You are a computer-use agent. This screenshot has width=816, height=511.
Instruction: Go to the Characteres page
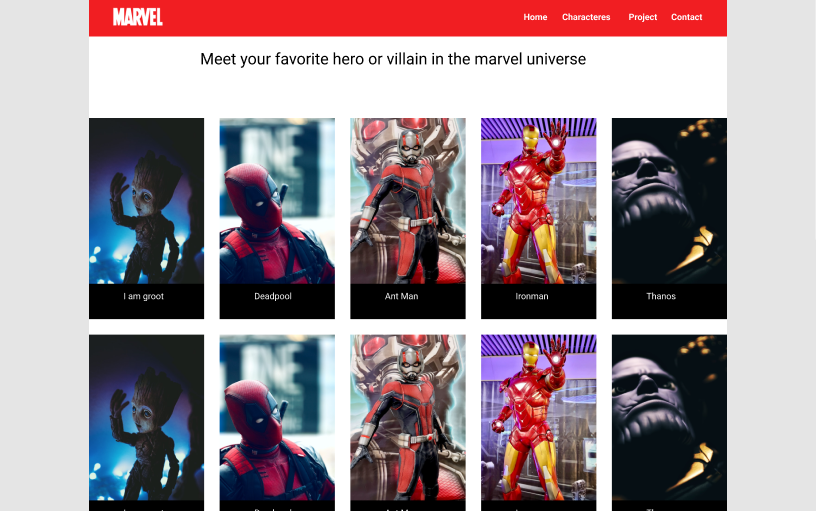[x=586, y=17]
